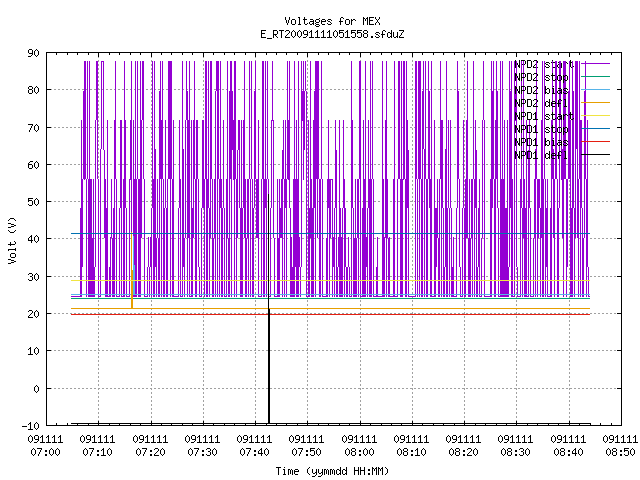Click the x-axis tick label '07:40'
Screen dimensions: 640x480
[254, 452]
